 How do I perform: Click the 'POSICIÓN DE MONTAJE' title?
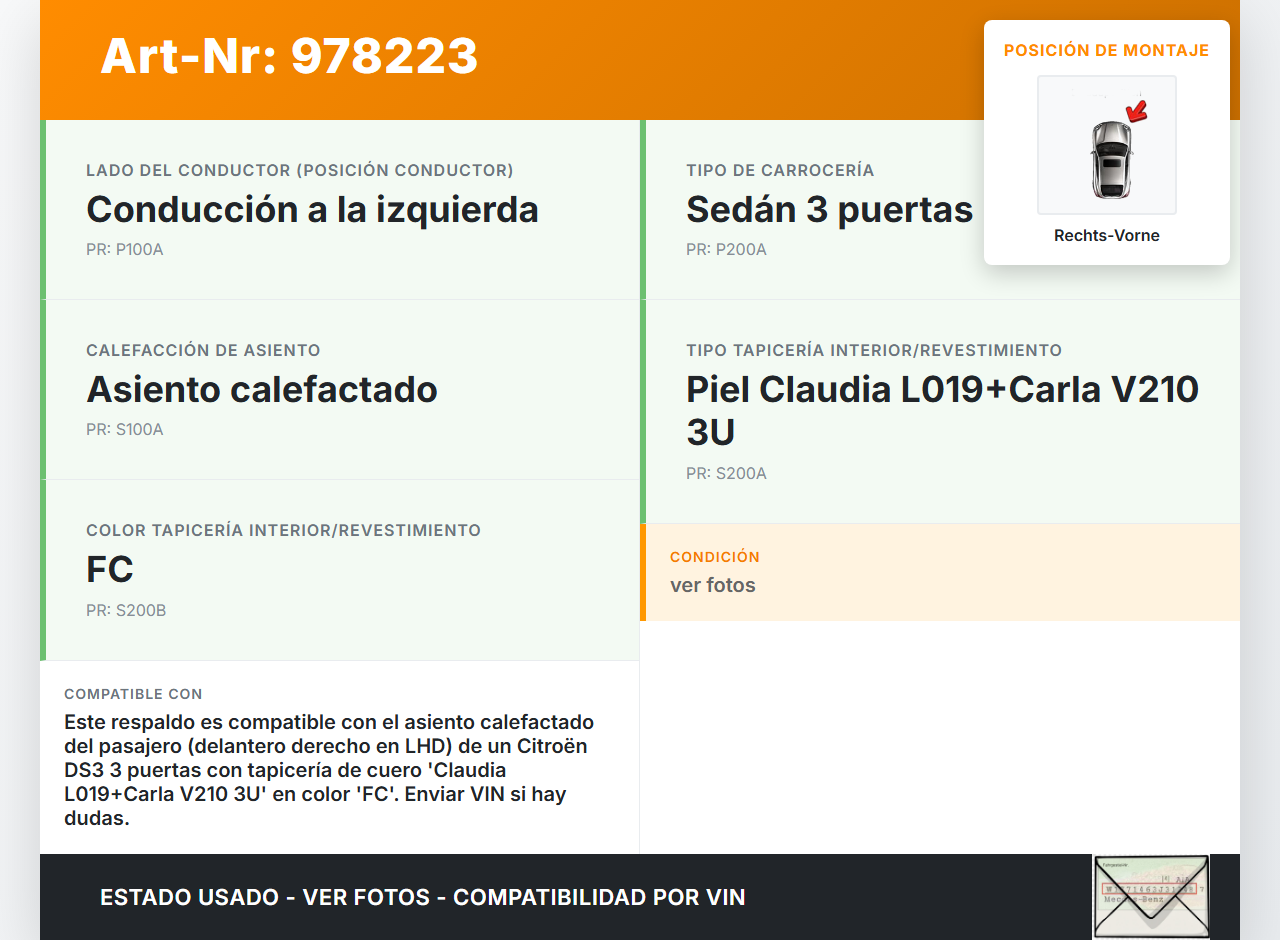click(1106, 50)
